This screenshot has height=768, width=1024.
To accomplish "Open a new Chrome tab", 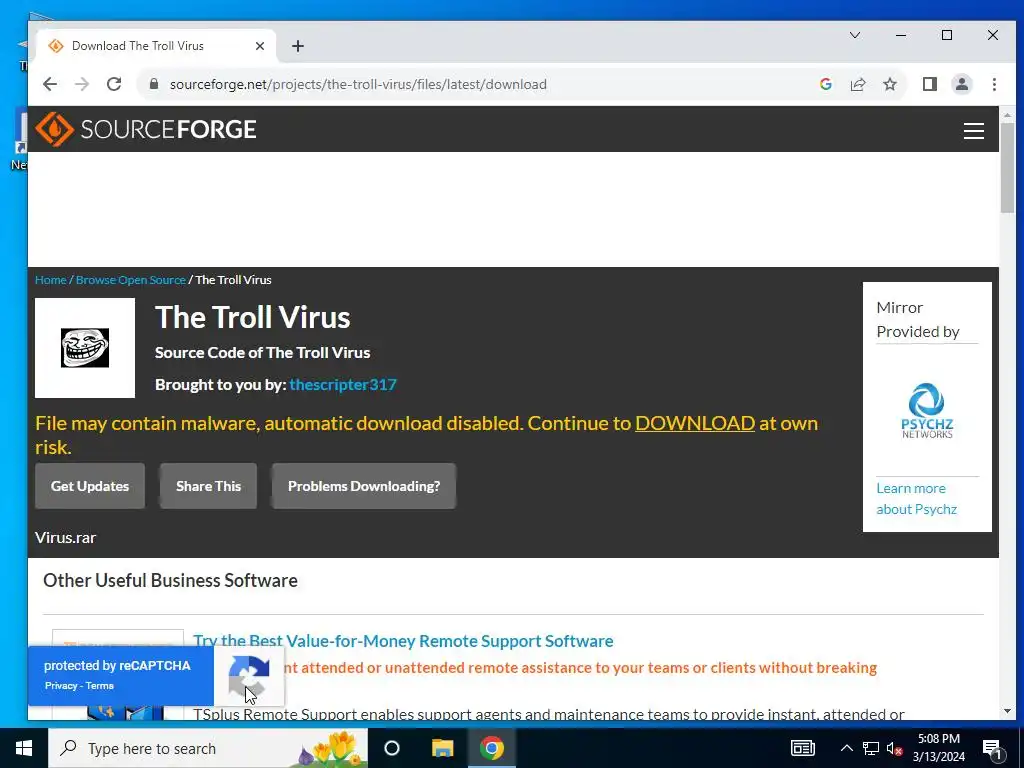I will (298, 46).
